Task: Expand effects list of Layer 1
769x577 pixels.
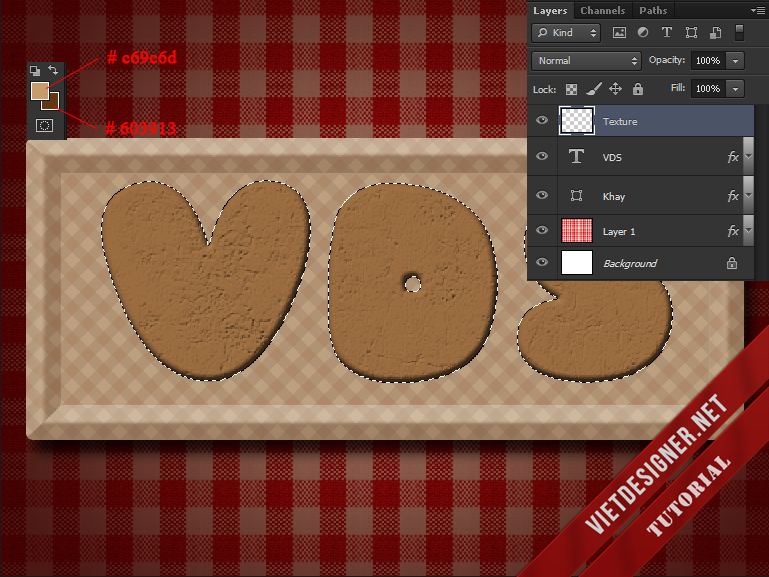Action: click(748, 230)
